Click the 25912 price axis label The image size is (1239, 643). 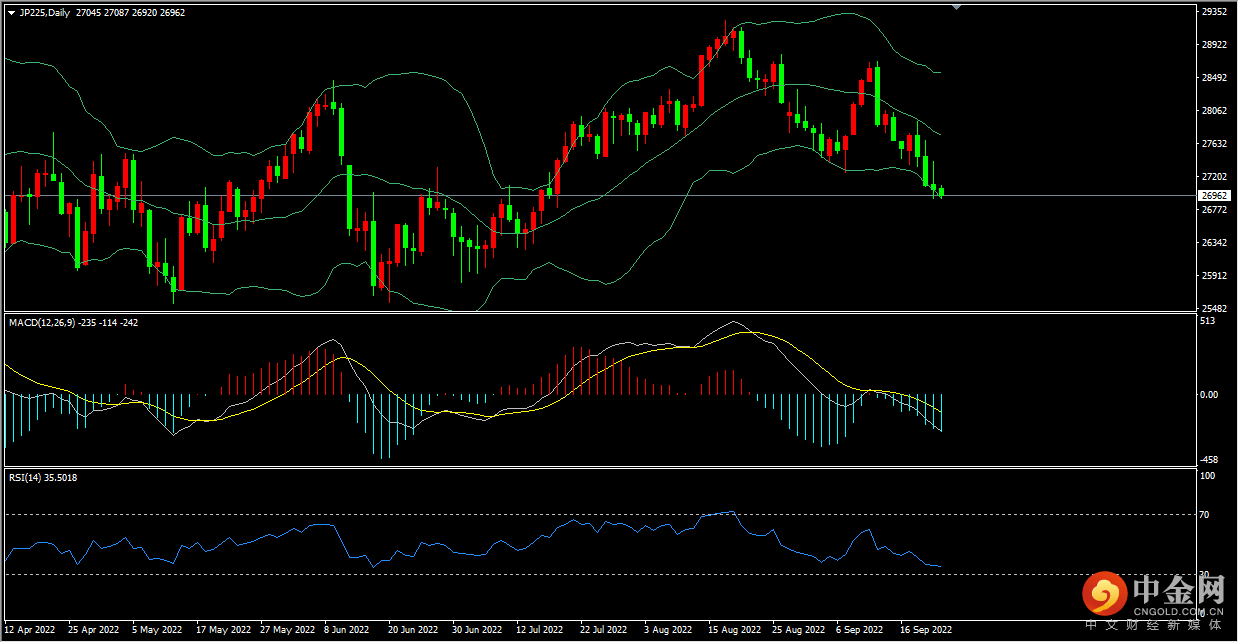click(1214, 276)
